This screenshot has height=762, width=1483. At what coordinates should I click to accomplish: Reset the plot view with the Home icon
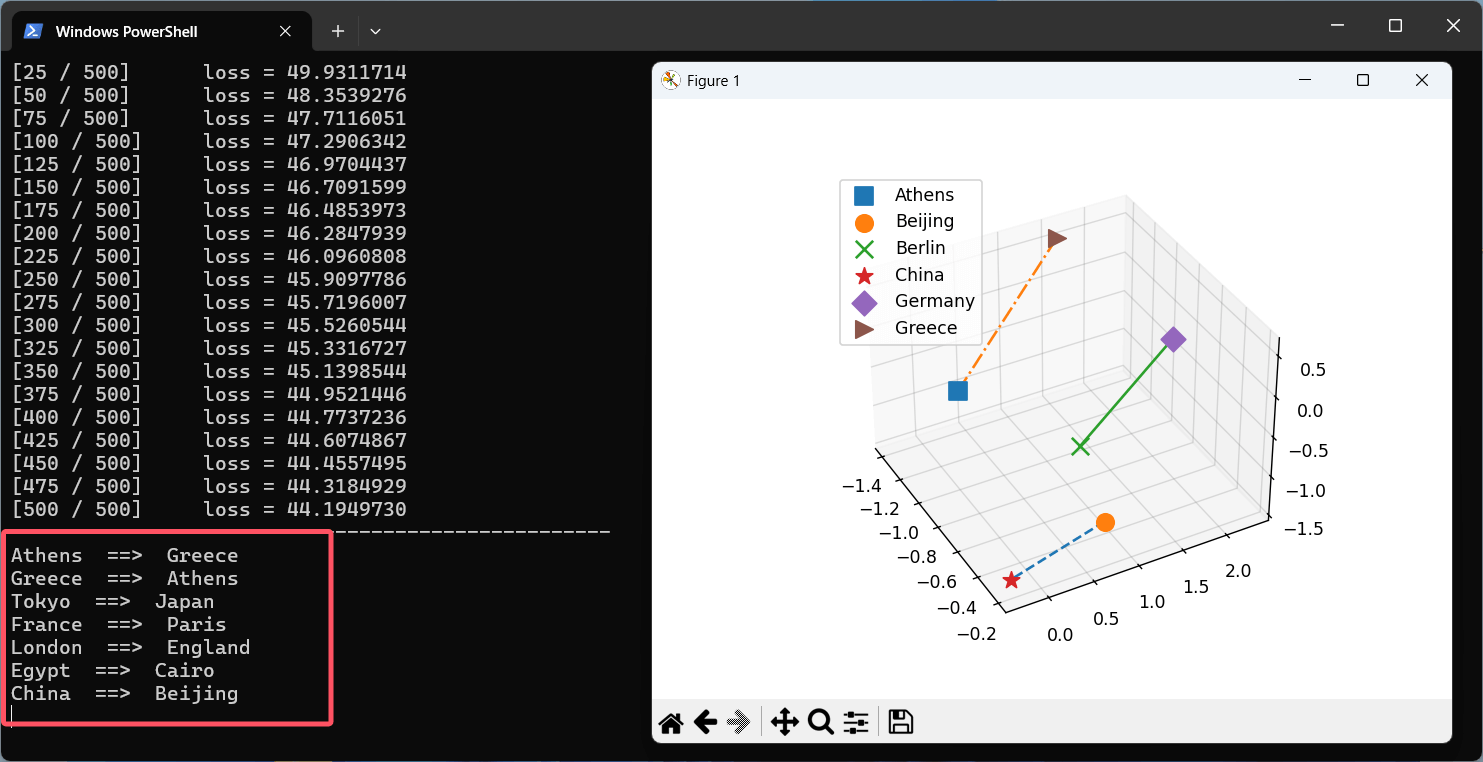(x=670, y=721)
